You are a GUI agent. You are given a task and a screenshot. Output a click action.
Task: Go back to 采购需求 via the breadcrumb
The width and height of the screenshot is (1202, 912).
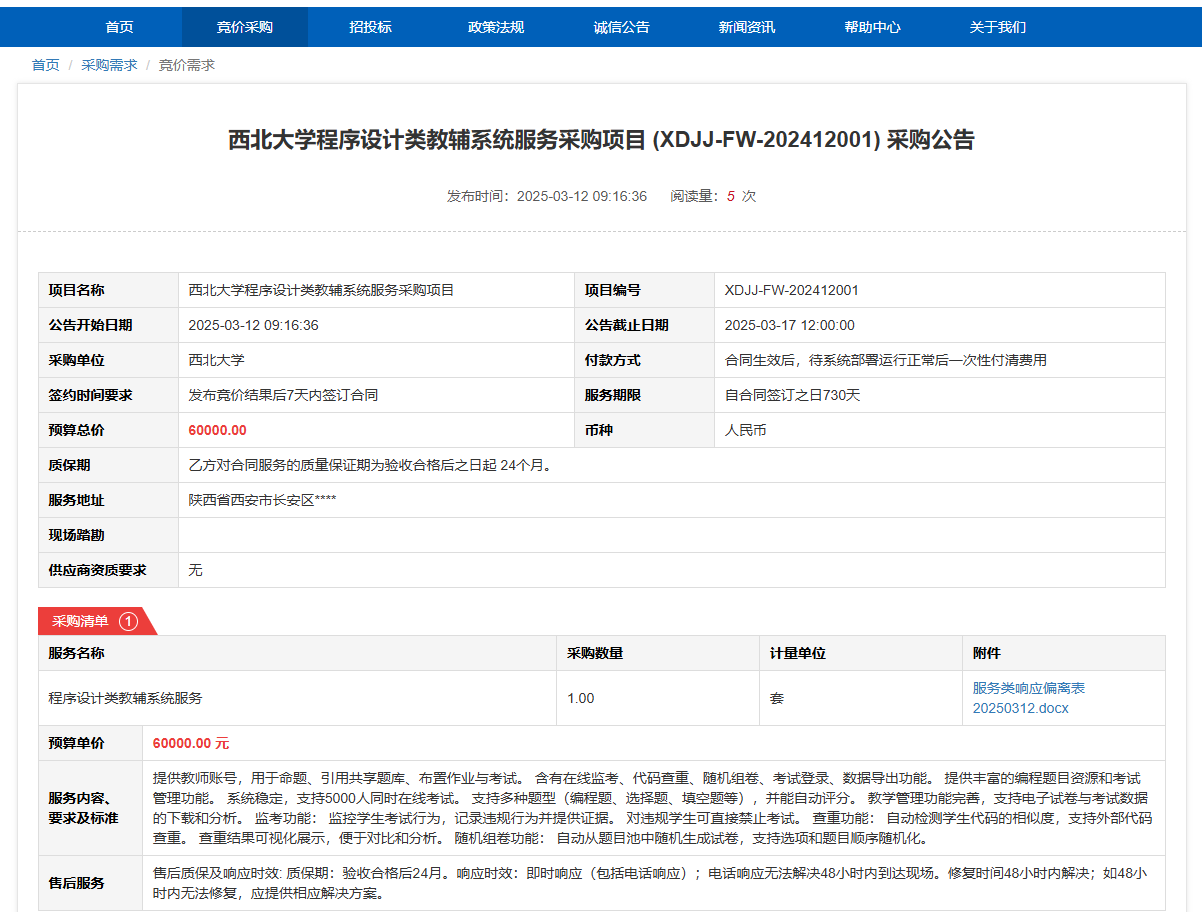[x=109, y=65]
